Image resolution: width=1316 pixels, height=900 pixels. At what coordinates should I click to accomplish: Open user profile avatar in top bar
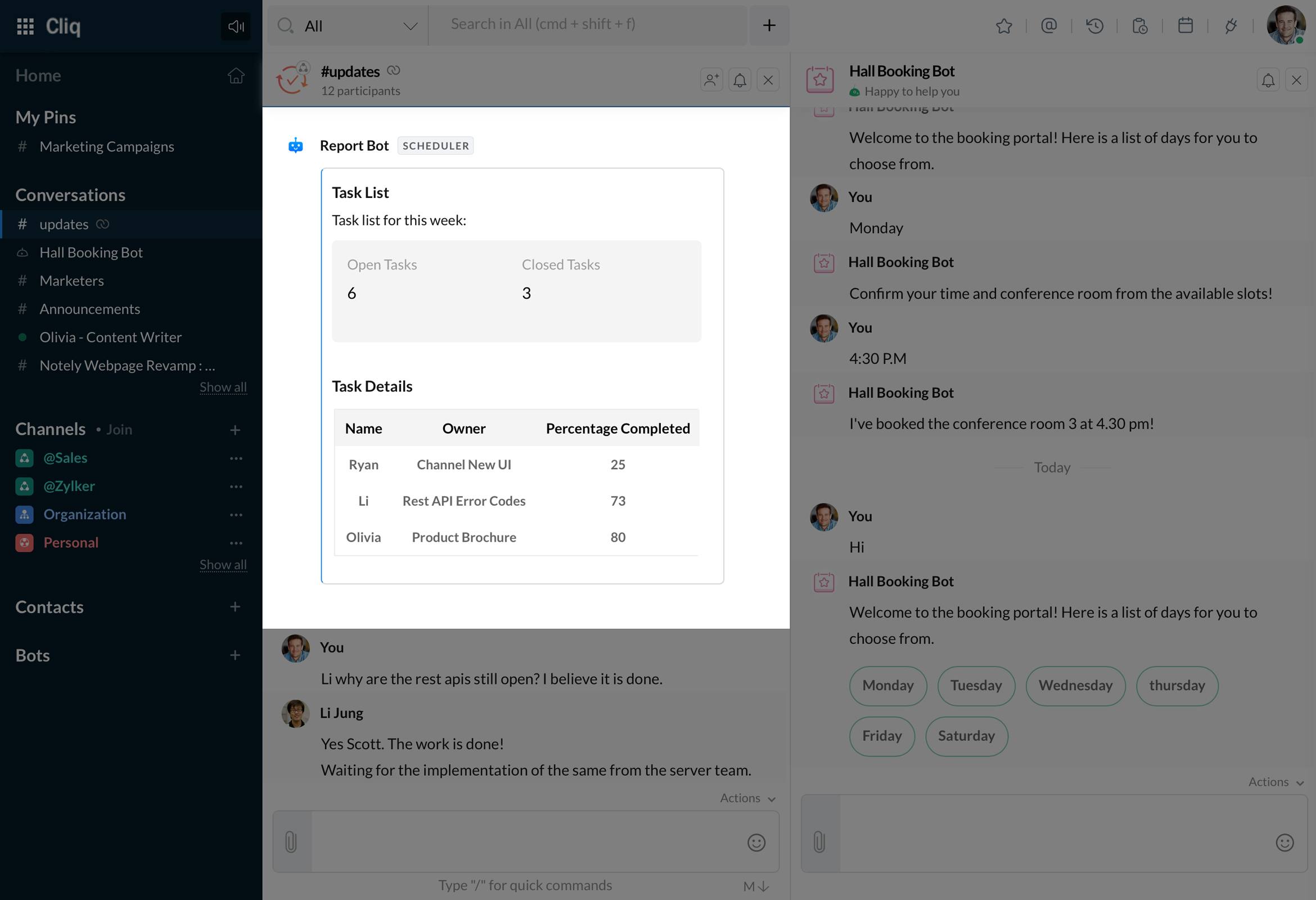[1286, 25]
